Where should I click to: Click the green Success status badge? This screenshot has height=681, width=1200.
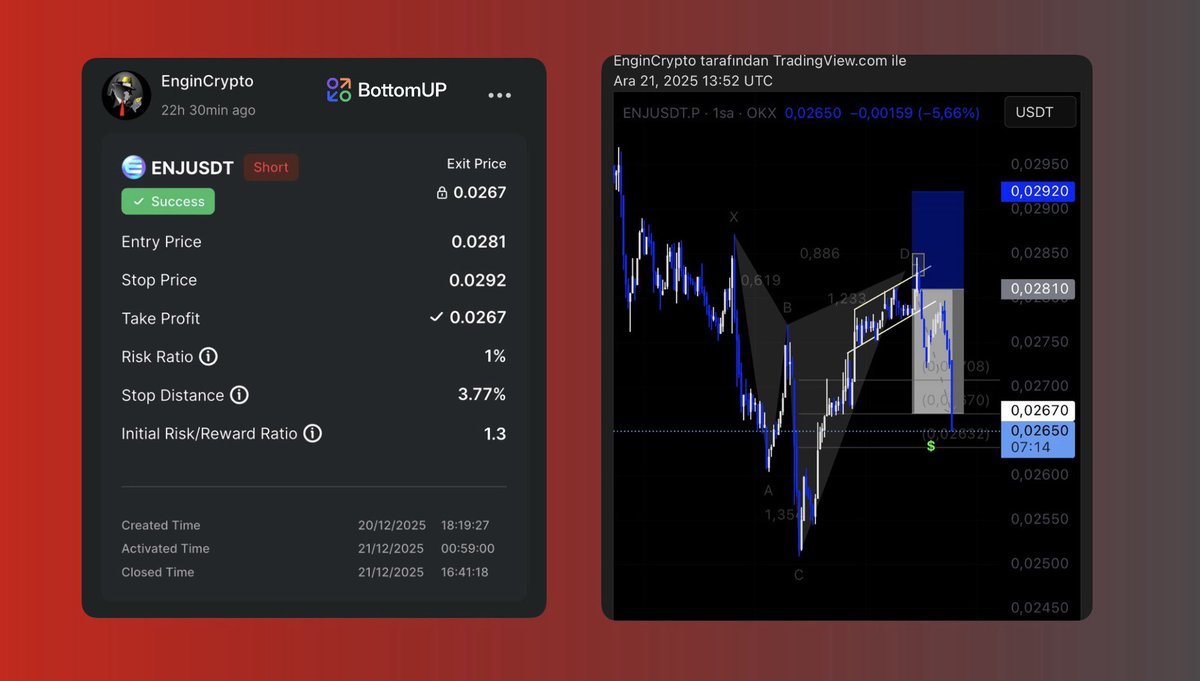point(168,201)
